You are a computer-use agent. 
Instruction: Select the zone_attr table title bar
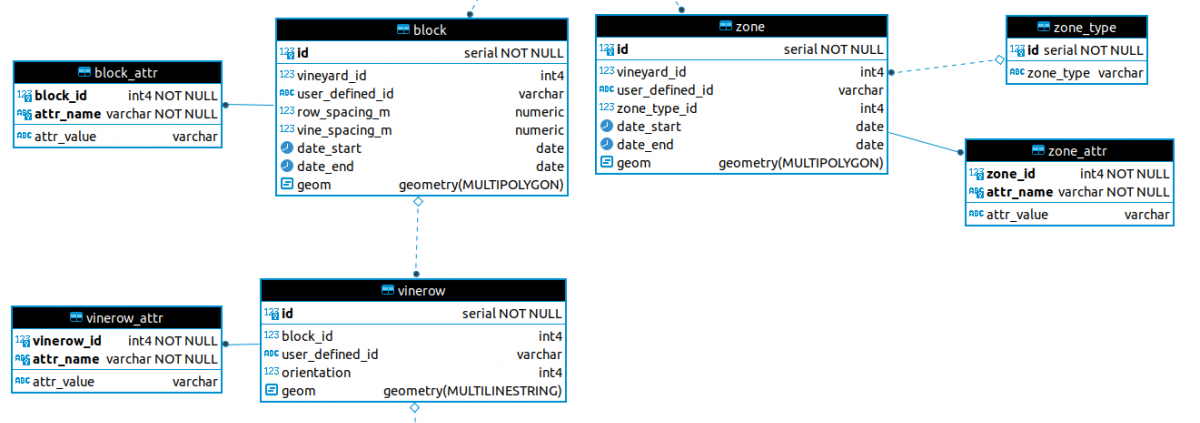click(x=1069, y=151)
